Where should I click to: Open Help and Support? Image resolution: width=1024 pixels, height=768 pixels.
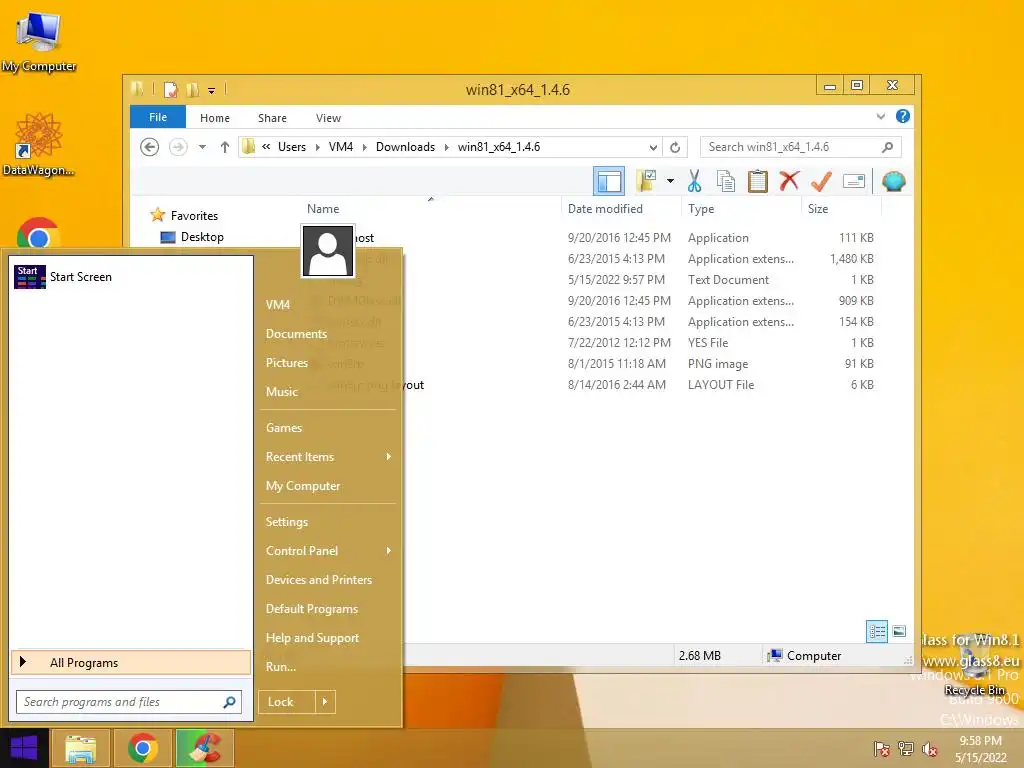point(312,638)
